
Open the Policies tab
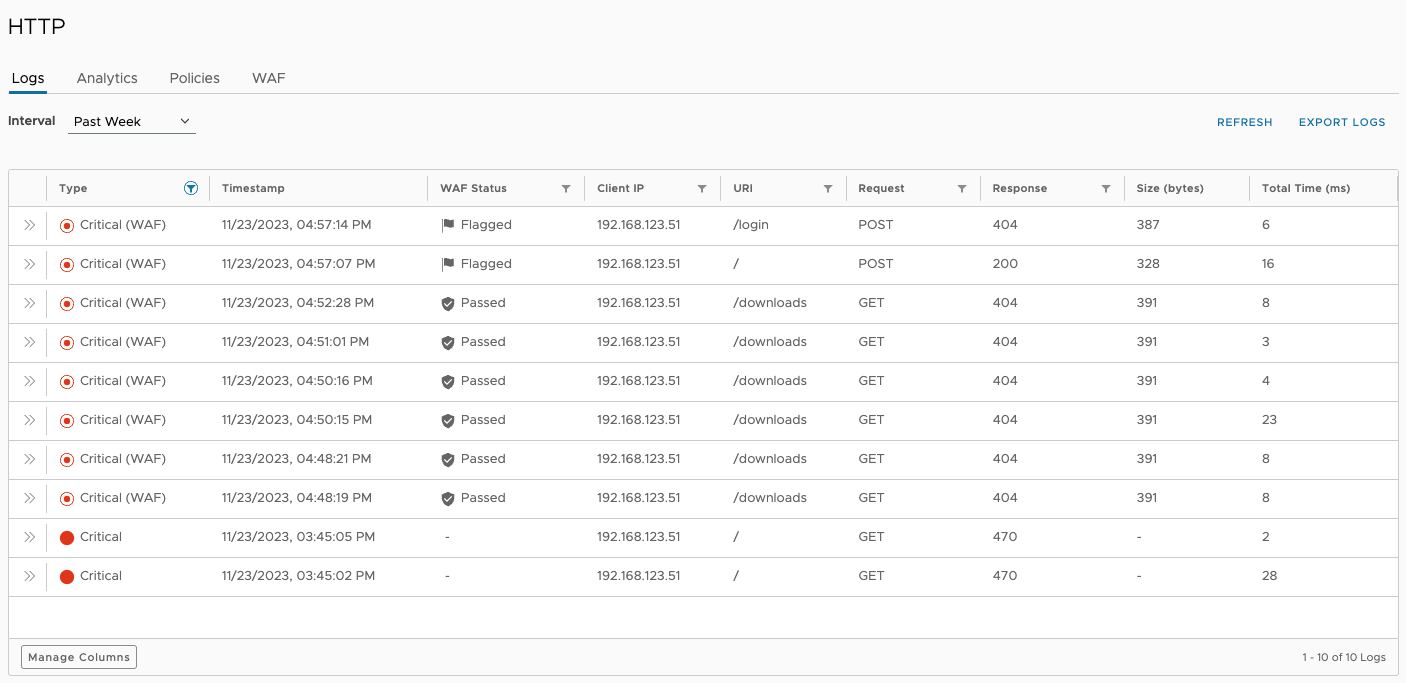coord(195,78)
